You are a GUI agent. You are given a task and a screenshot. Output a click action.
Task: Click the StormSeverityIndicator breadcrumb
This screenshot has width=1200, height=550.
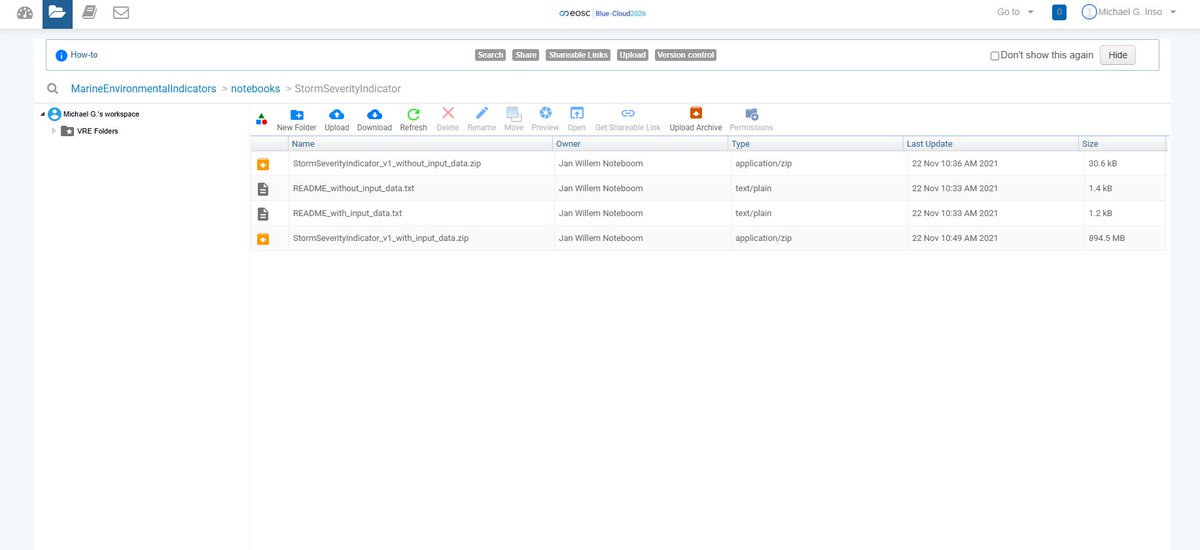[347, 89]
